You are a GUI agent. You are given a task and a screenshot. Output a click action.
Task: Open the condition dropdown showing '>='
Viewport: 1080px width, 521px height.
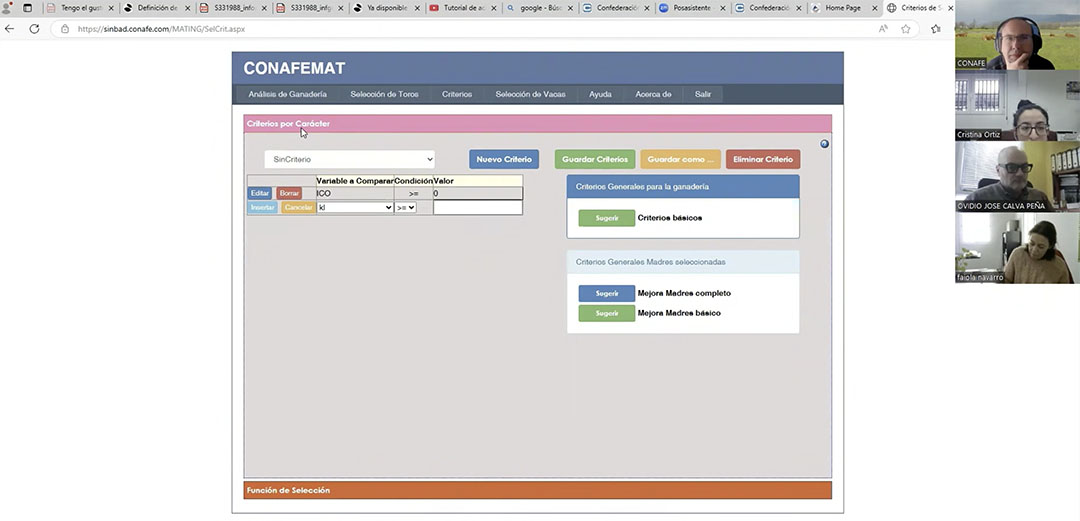pos(406,207)
